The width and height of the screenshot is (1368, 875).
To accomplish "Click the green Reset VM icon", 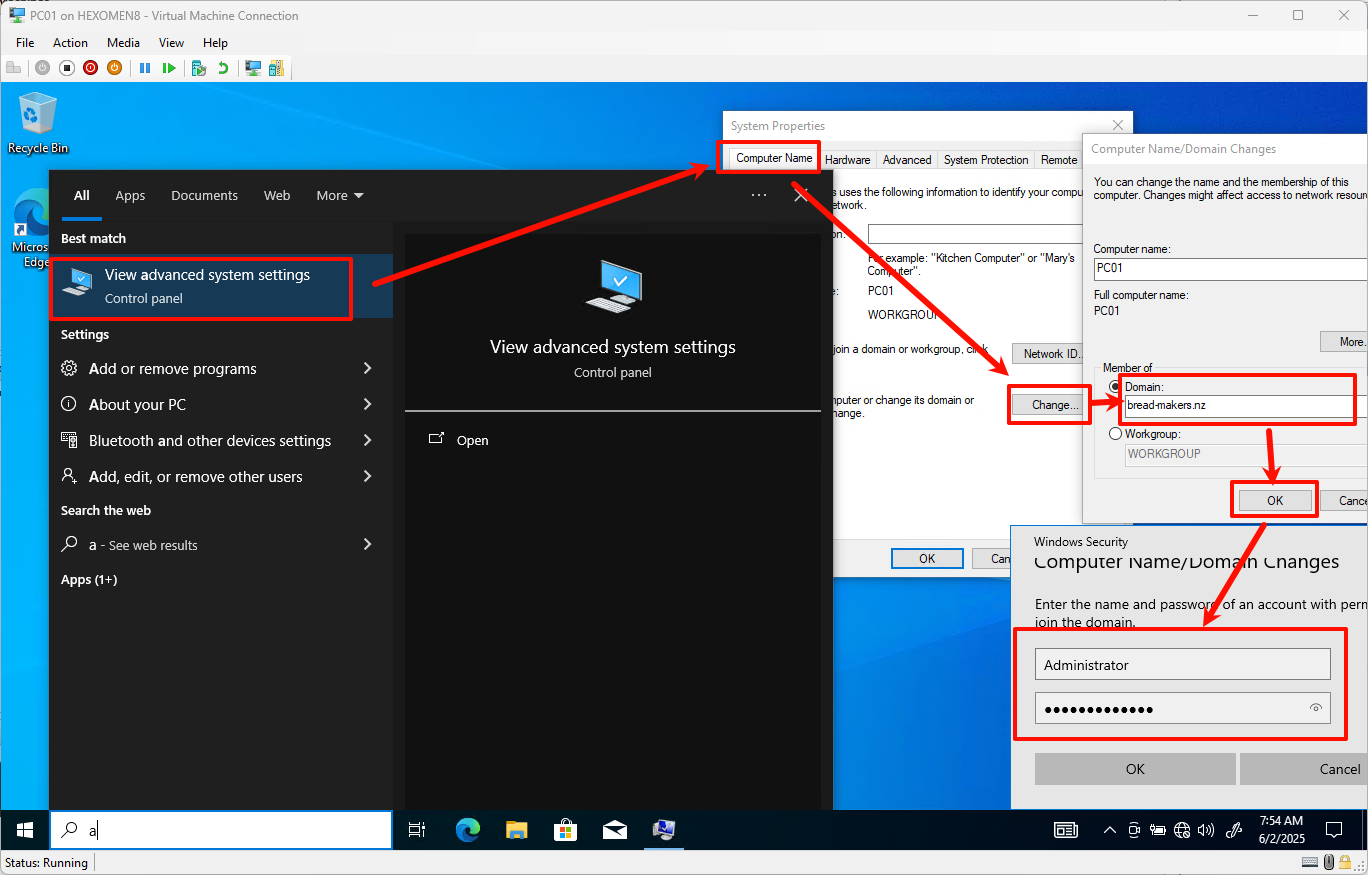I will (x=169, y=68).
